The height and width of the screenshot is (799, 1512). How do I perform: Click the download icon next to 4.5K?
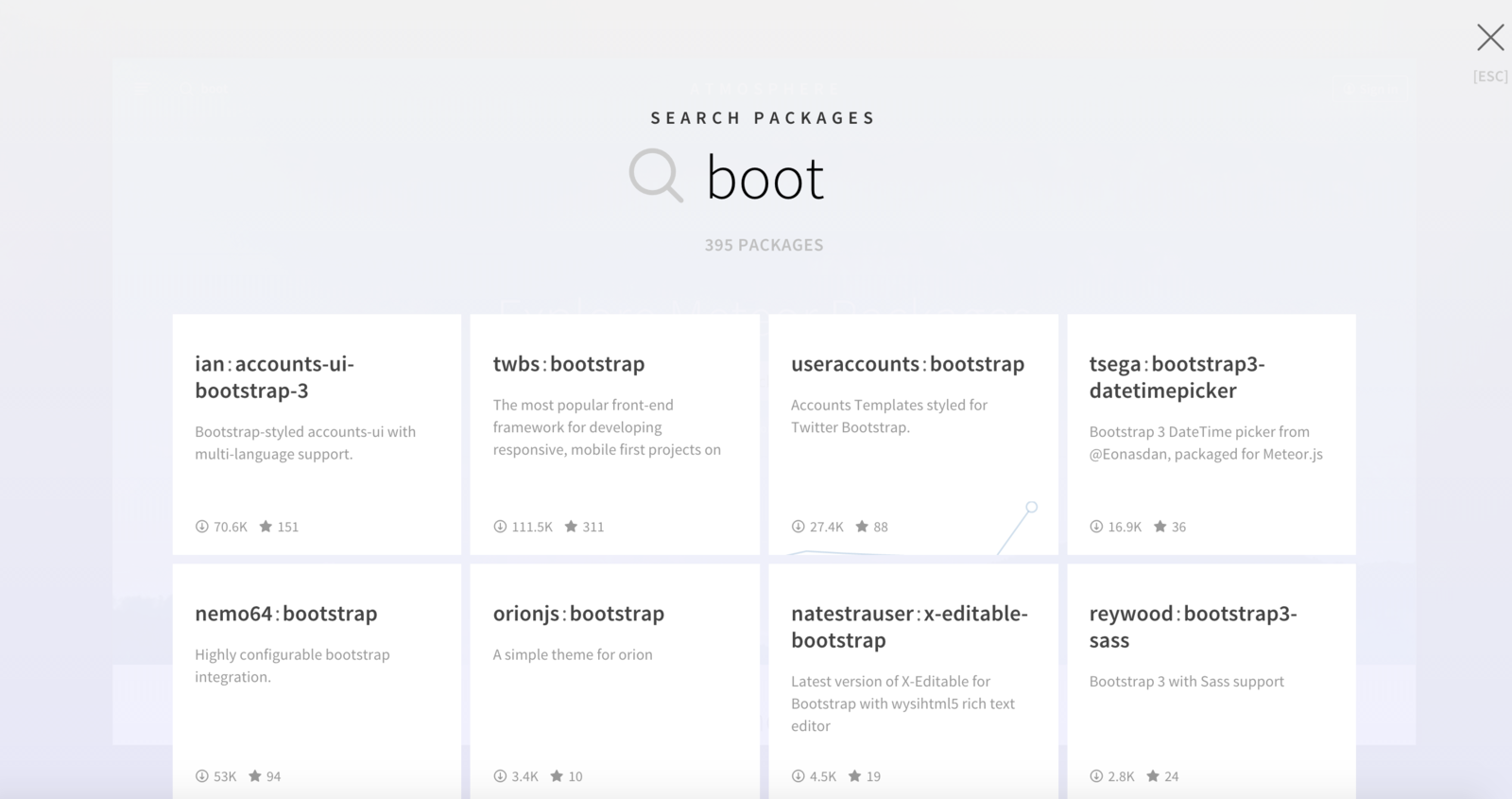coord(798,776)
